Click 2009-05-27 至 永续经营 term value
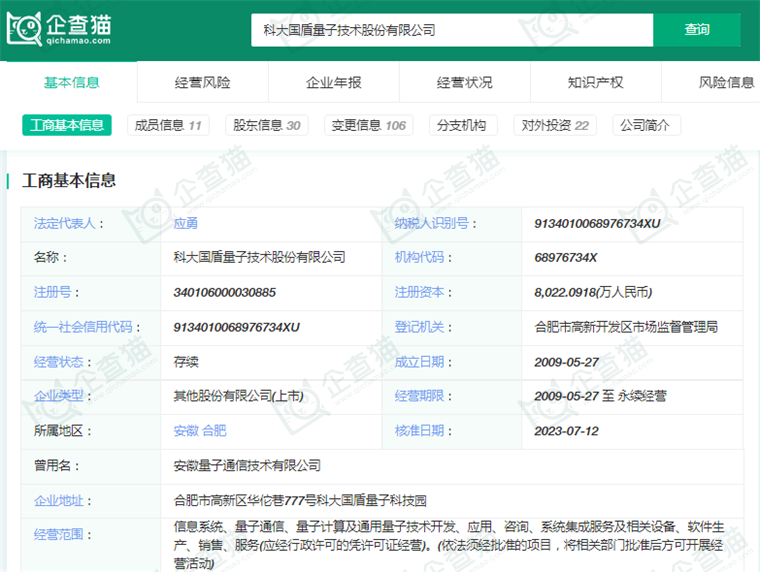This screenshot has width=760, height=572. [600, 396]
